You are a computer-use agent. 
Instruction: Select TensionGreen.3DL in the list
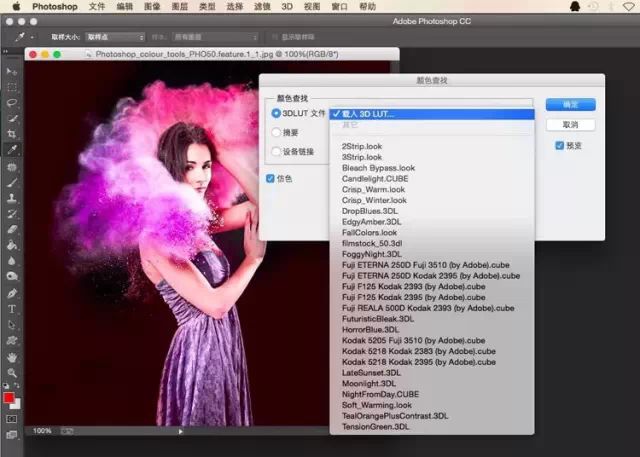tap(432, 426)
